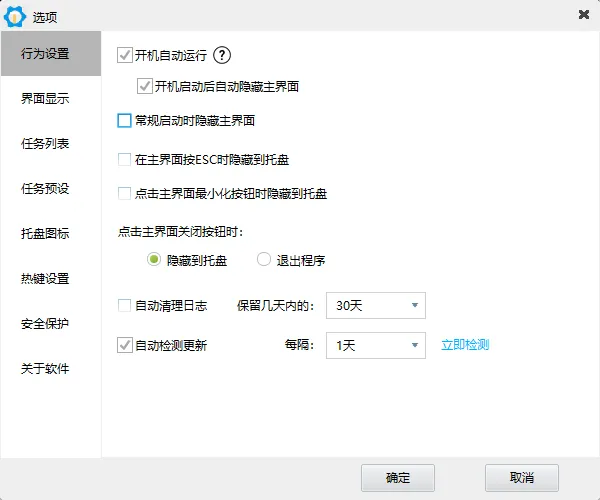Enable 点击主界面最小化按钮时隐藏到托盘 checkbox
Screen dimensions: 600x500
point(124,193)
